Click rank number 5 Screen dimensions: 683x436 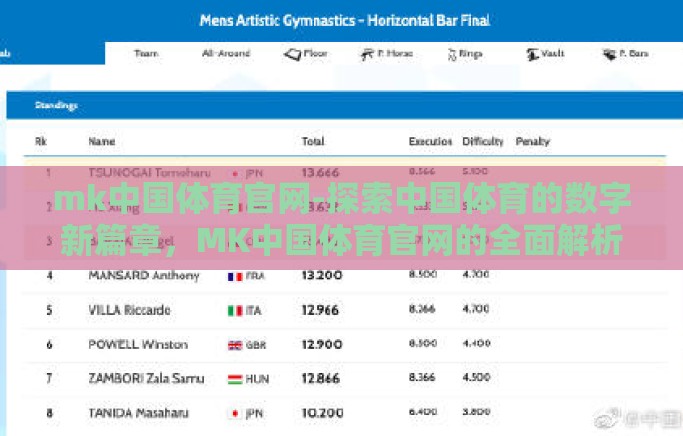click(x=49, y=310)
